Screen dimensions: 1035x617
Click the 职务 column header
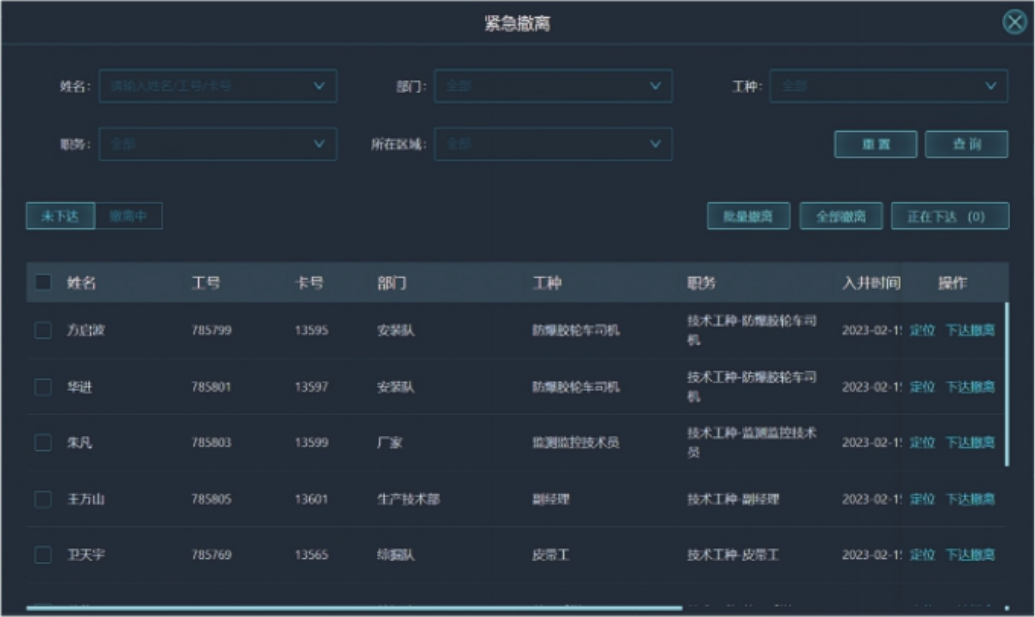tap(701, 282)
